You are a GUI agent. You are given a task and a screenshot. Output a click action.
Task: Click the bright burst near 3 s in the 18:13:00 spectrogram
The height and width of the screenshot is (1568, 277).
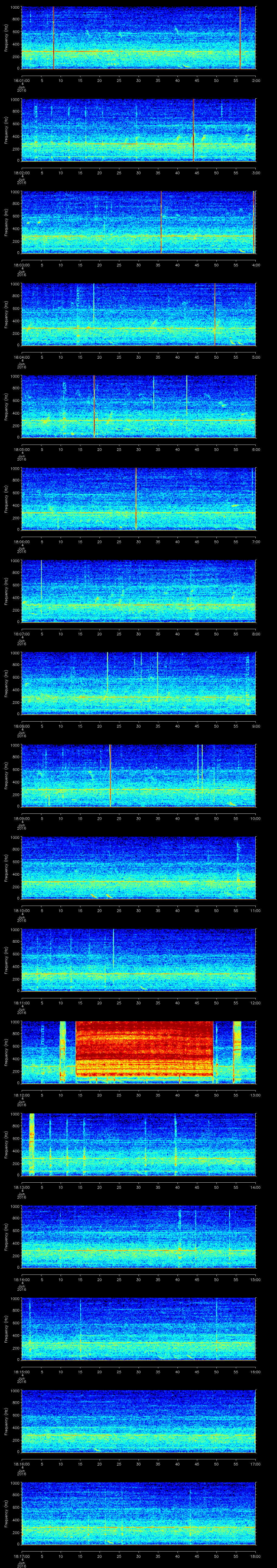tap(32, 1144)
